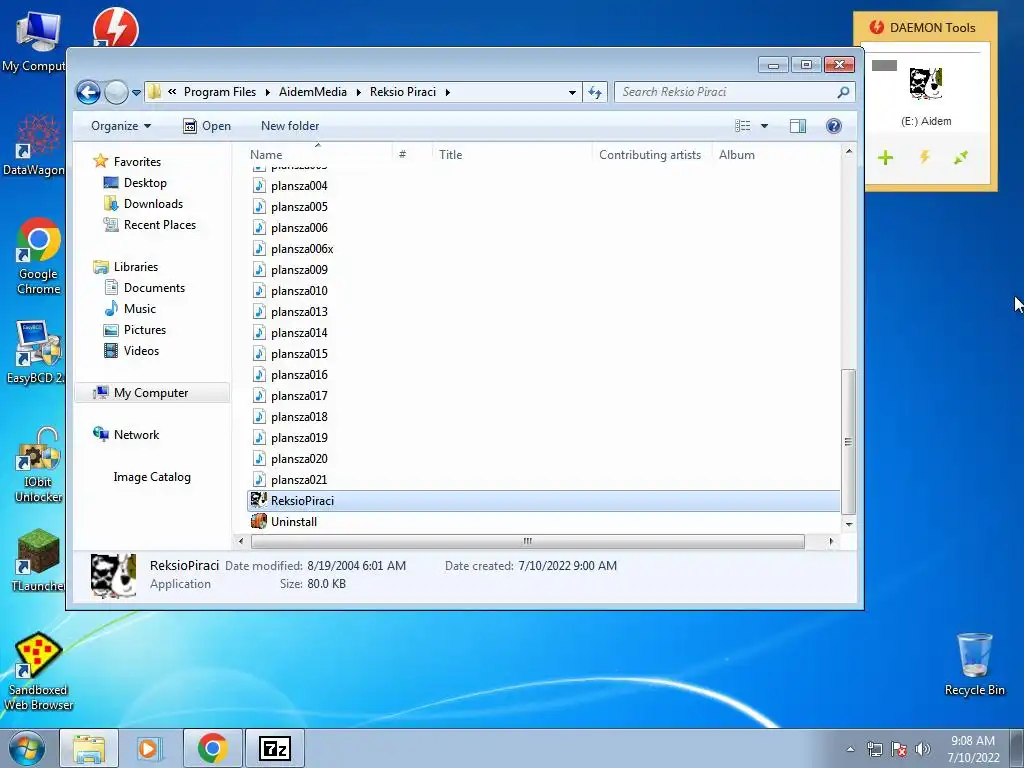Select the plansza004 audio file
This screenshot has height=768, width=1024.
click(x=299, y=186)
